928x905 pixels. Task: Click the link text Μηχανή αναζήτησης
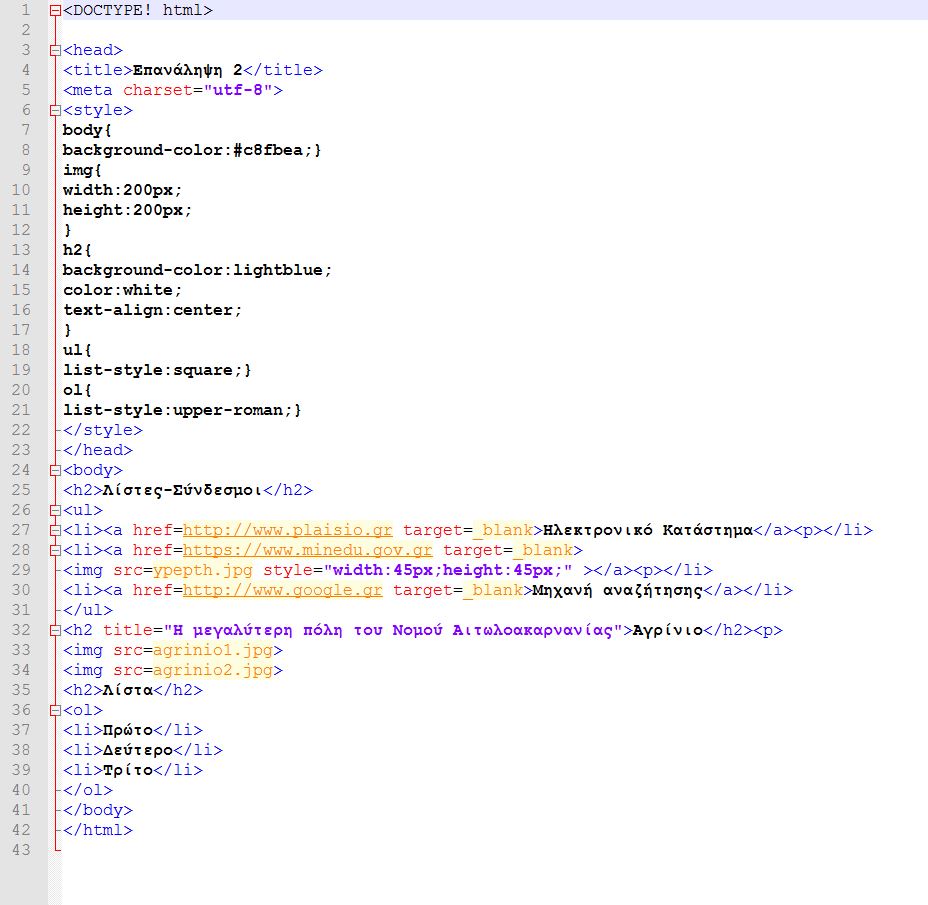tap(617, 590)
